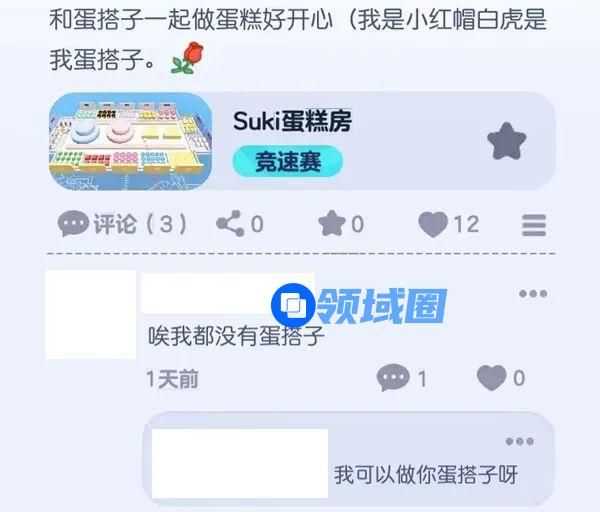600x512 pixels.
Task: Select the 1天前 comment timestamp
Action: click(173, 379)
